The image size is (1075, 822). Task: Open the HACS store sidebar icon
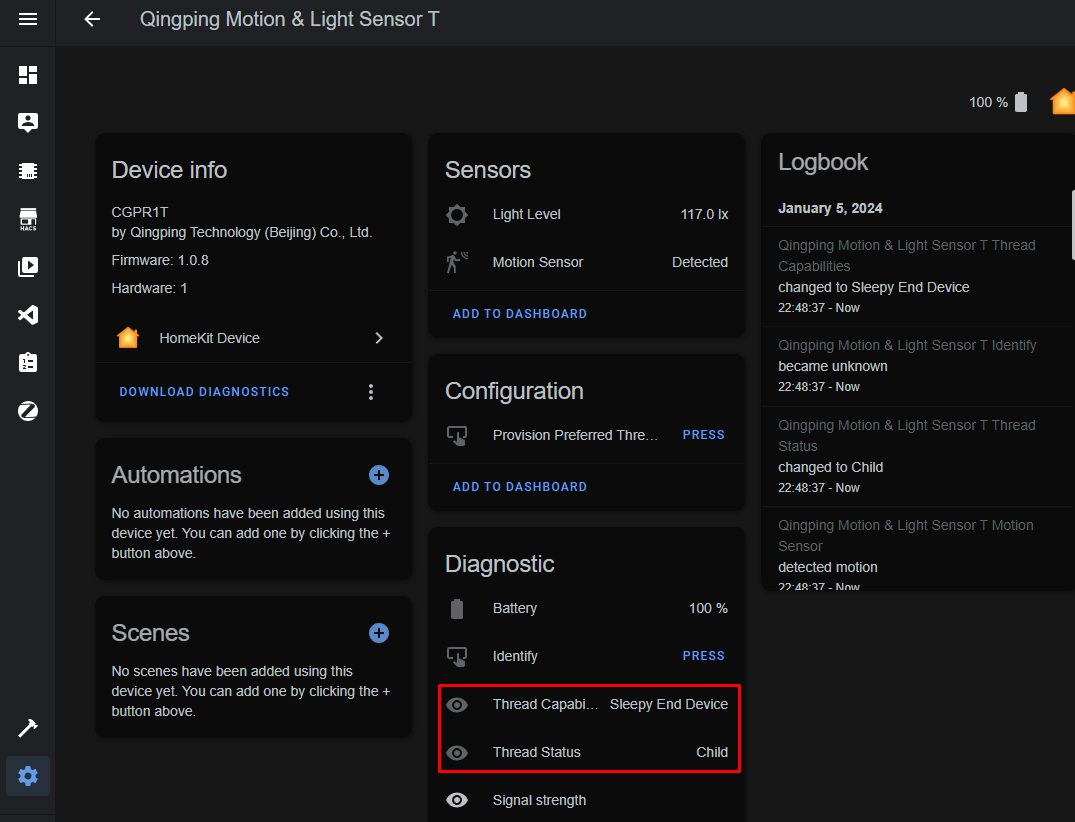point(28,219)
